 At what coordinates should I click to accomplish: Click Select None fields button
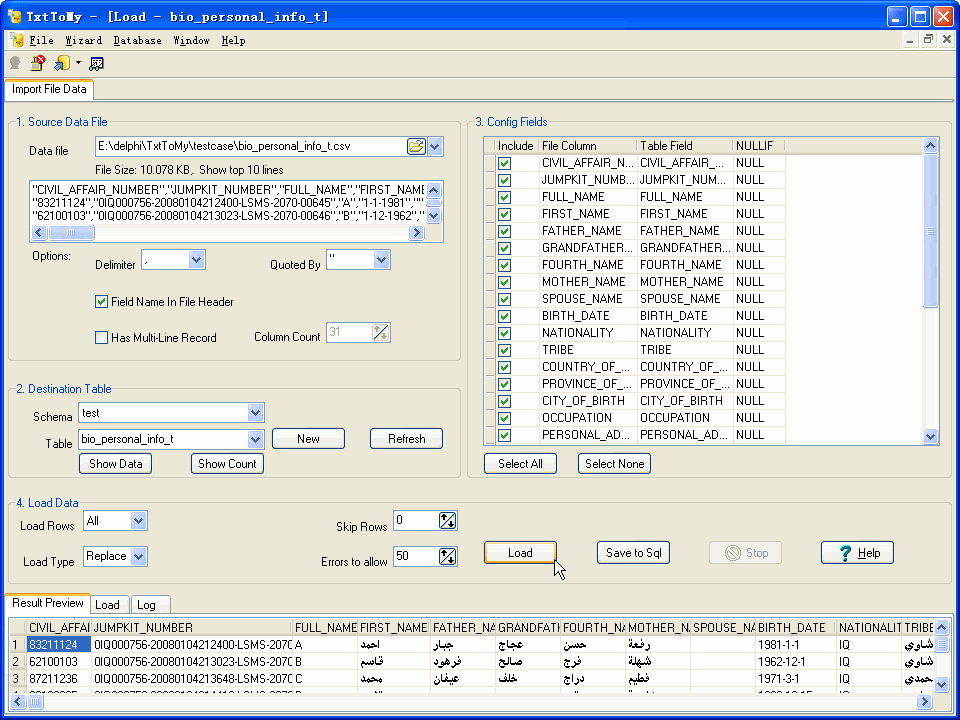pyautogui.click(x=615, y=463)
